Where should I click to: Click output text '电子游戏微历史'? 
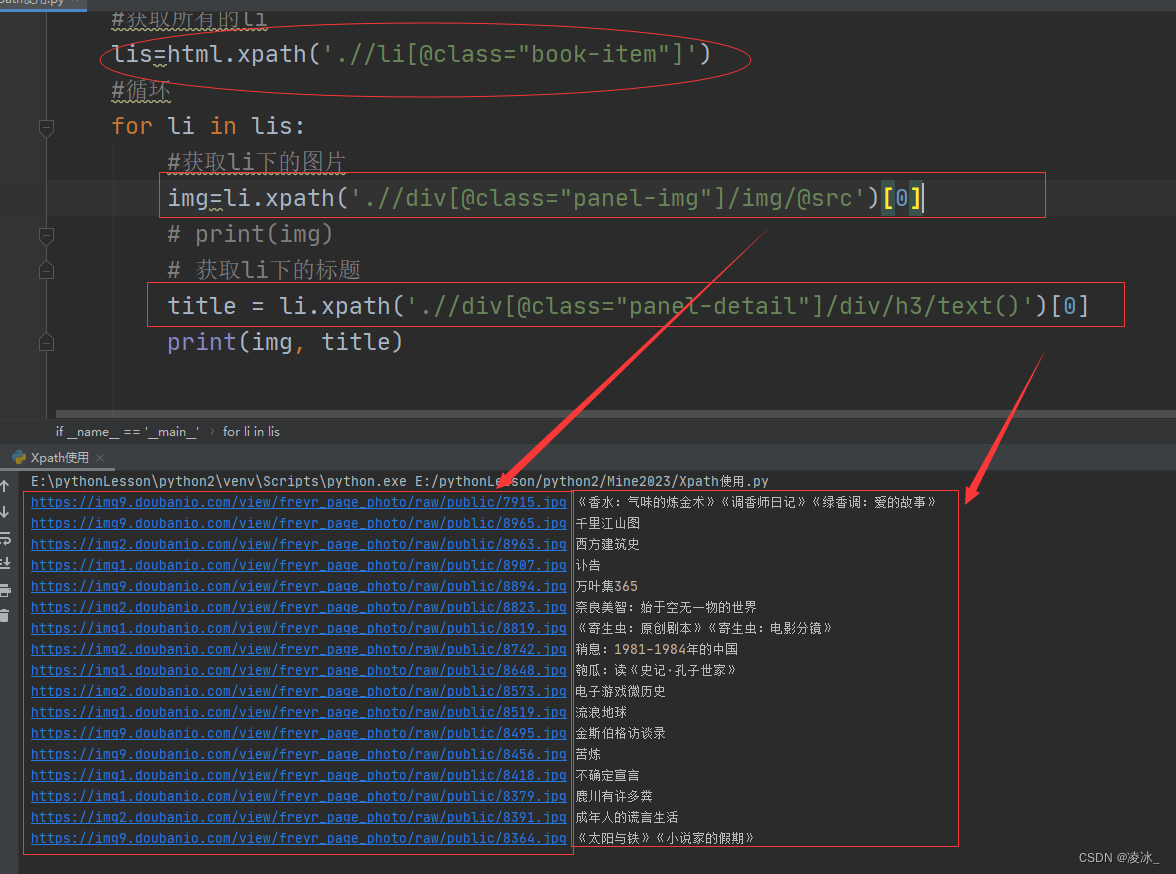pos(620,691)
